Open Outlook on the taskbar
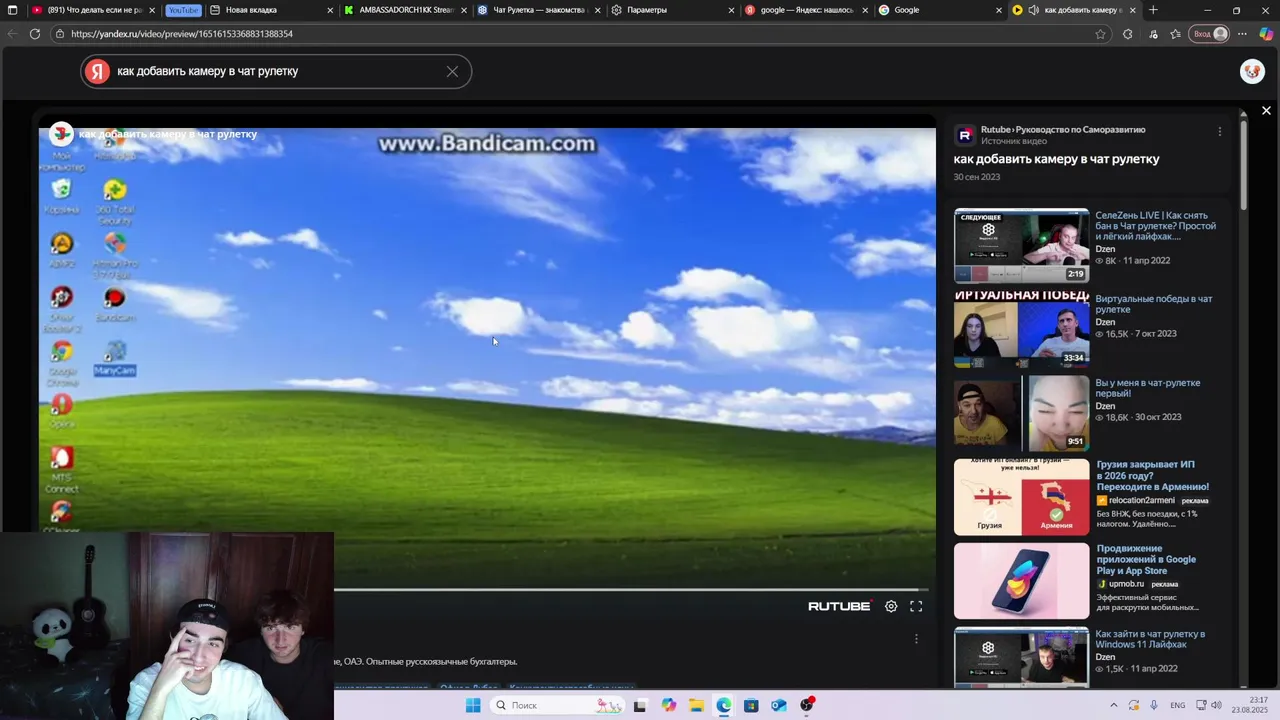Image resolution: width=1280 pixels, height=720 pixels. coord(779,705)
